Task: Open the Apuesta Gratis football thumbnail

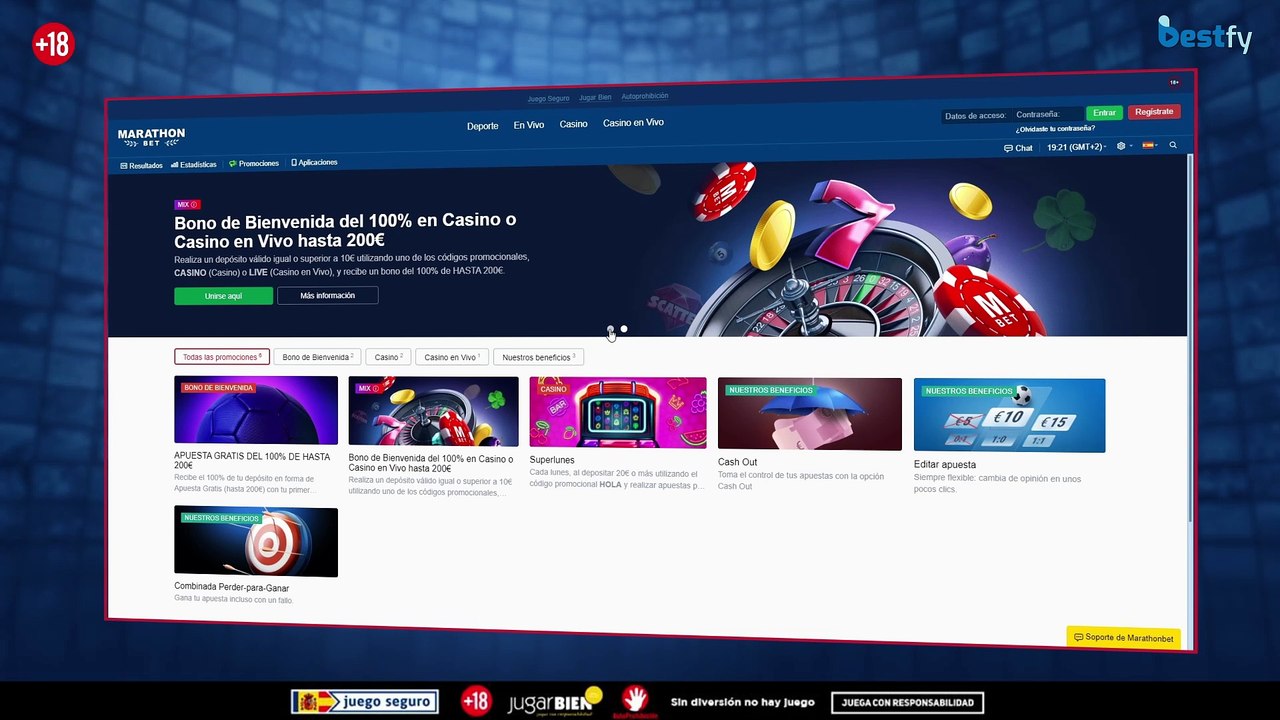Action: pyautogui.click(x=256, y=410)
